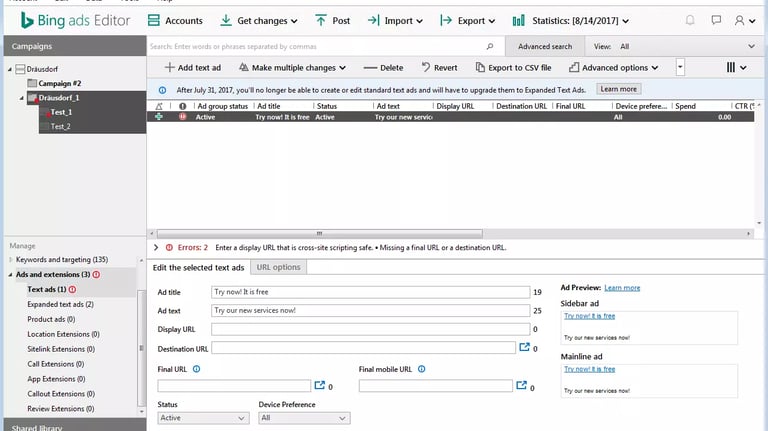The width and height of the screenshot is (768, 431).
Task: Open Final URL external link icon
Action: point(319,385)
